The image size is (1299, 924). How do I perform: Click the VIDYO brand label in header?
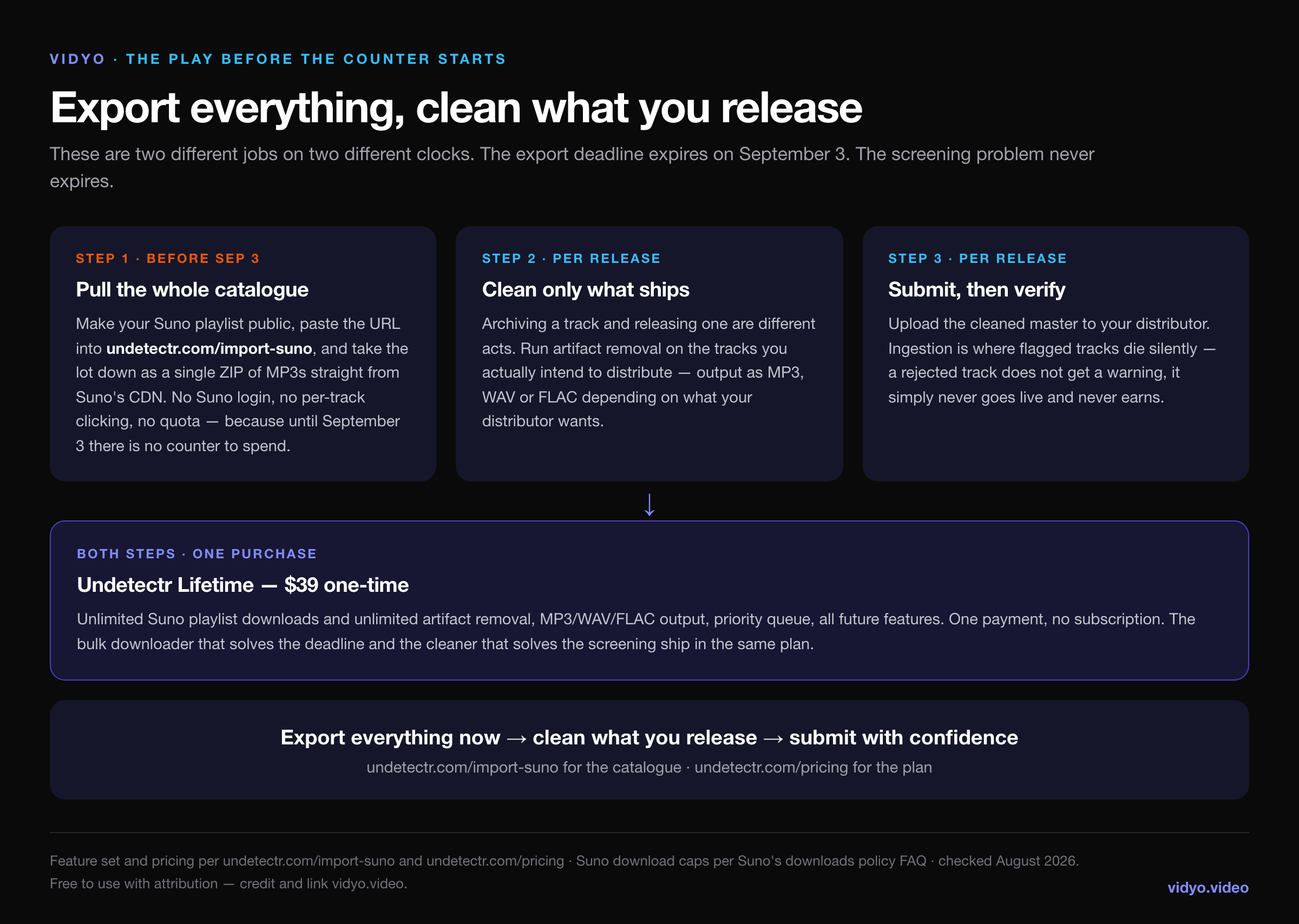tap(77, 59)
